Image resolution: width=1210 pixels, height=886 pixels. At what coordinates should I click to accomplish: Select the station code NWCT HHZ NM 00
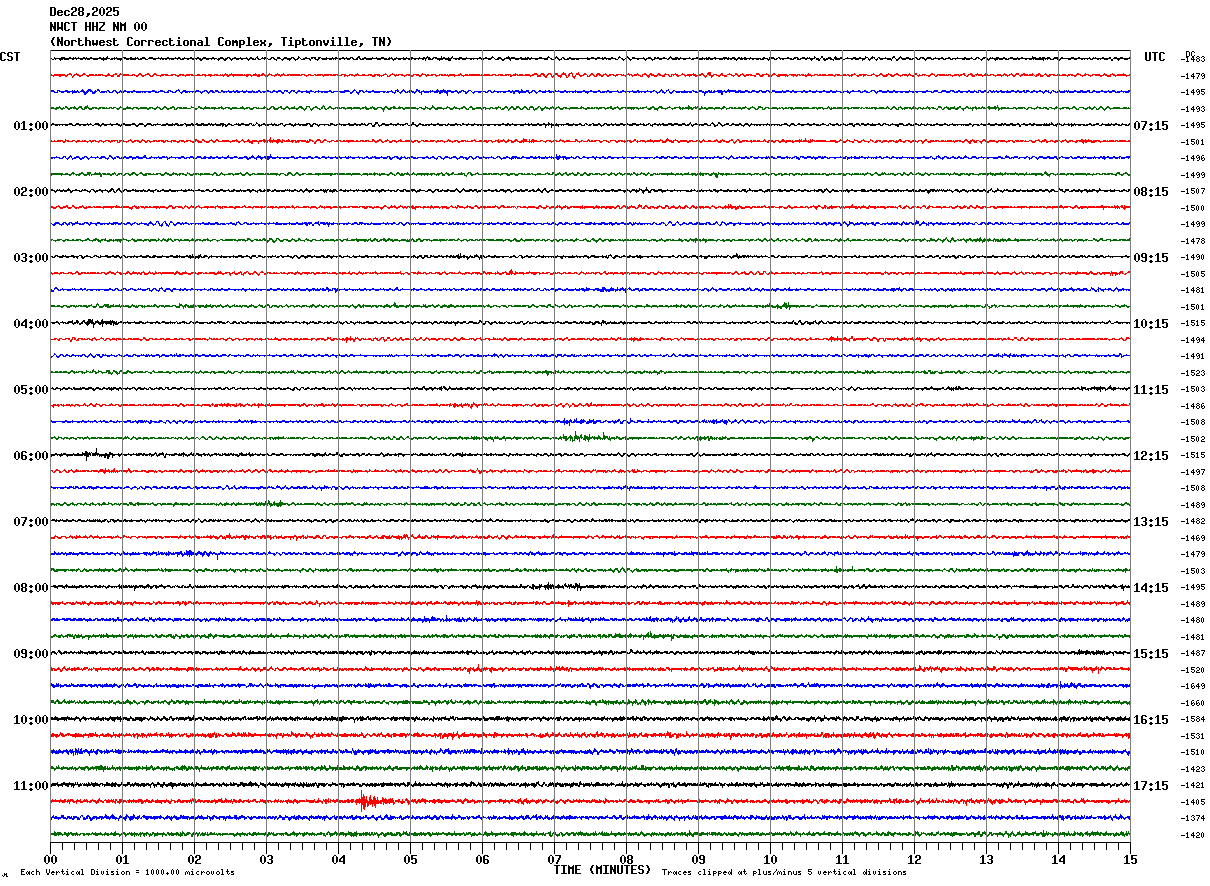[98, 27]
